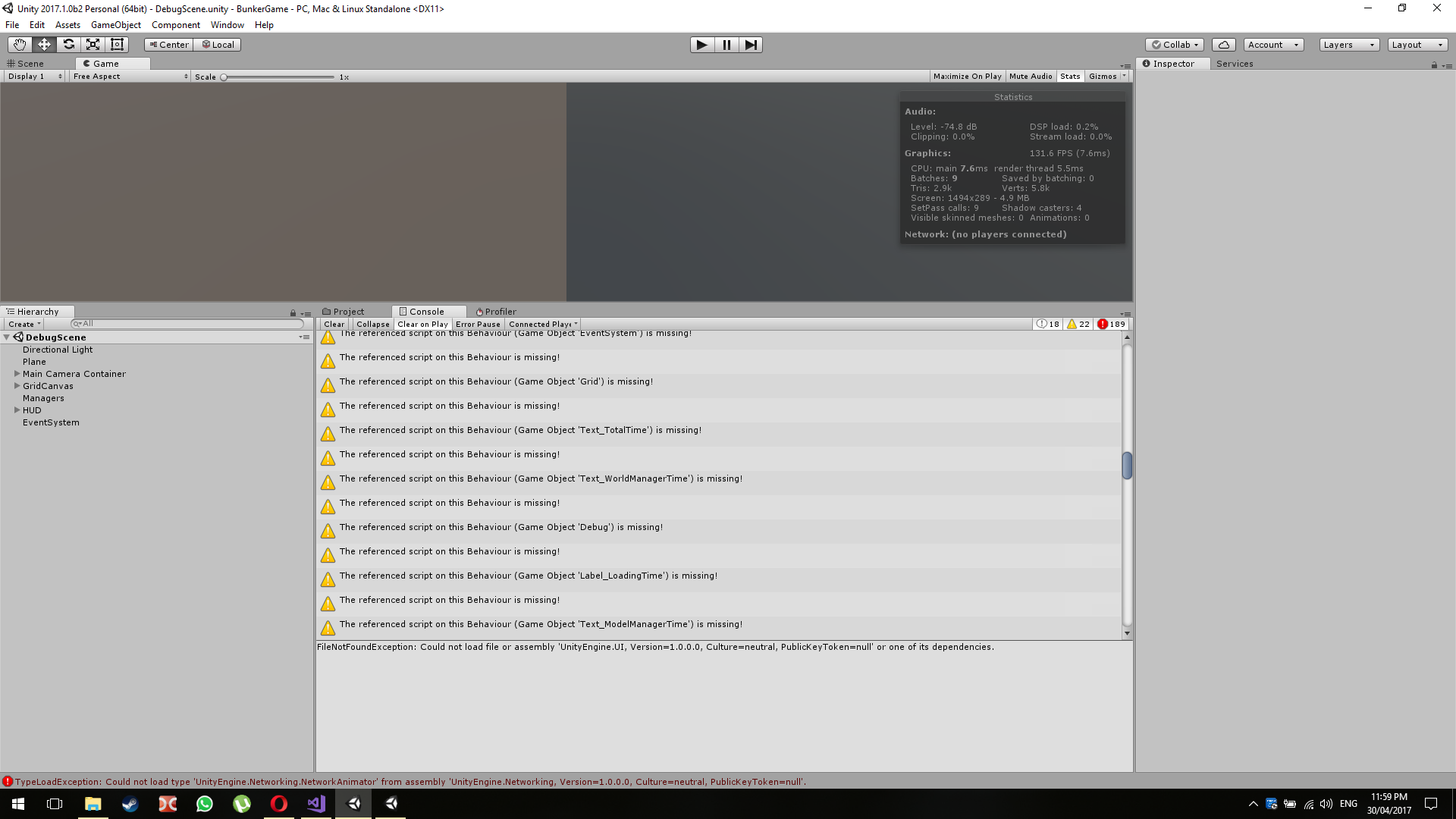1456x819 pixels.
Task: Switch to the Profiler tab
Action: pos(500,311)
